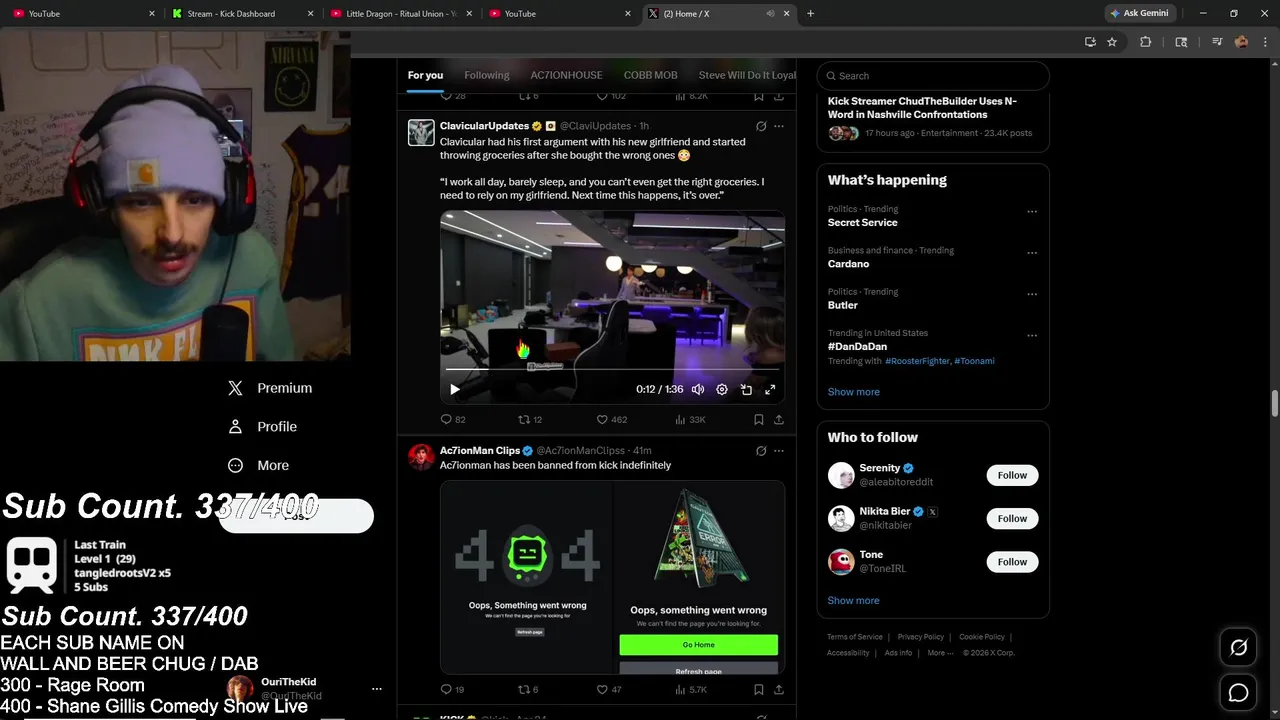
Task: Open the COBB MOB list tab
Action: (650, 75)
